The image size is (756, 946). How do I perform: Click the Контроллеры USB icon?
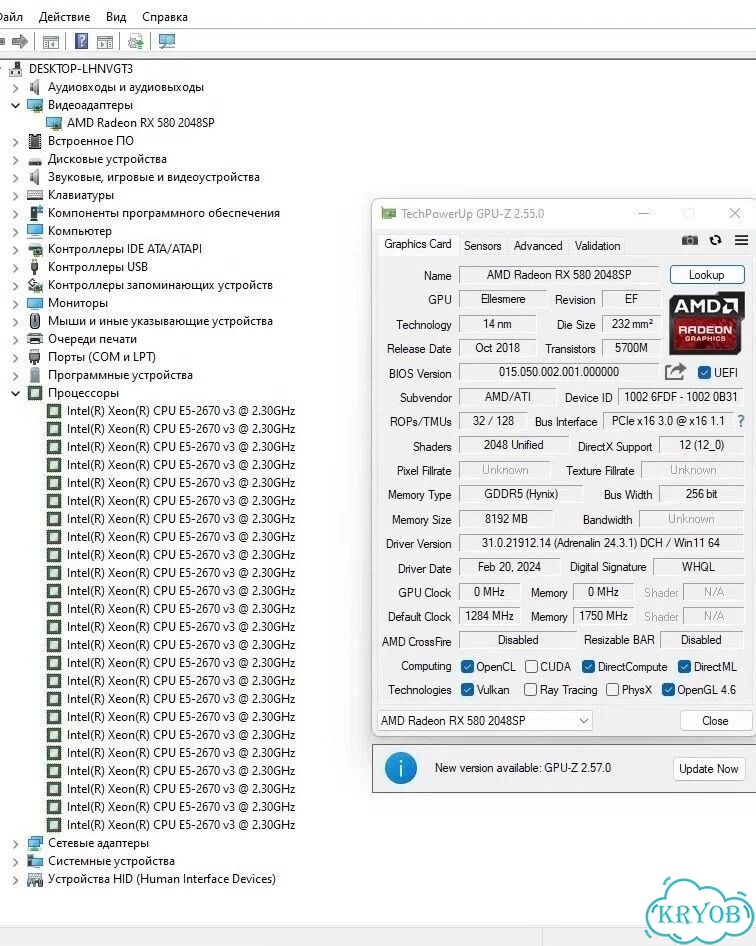(35, 267)
